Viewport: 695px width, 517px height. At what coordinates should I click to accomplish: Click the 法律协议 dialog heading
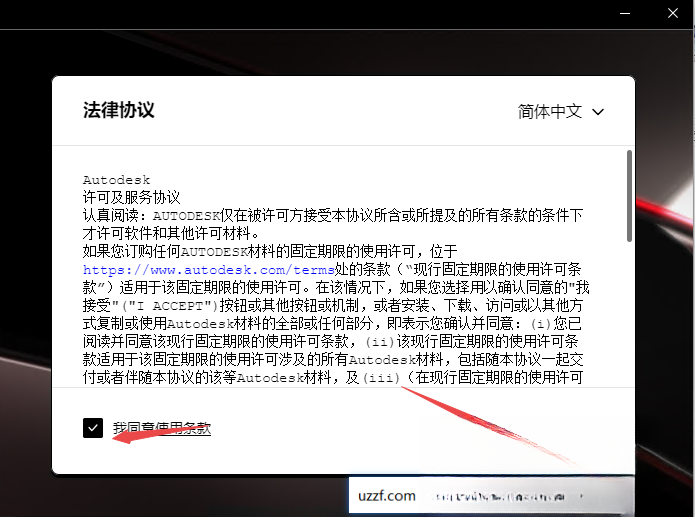(x=118, y=110)
